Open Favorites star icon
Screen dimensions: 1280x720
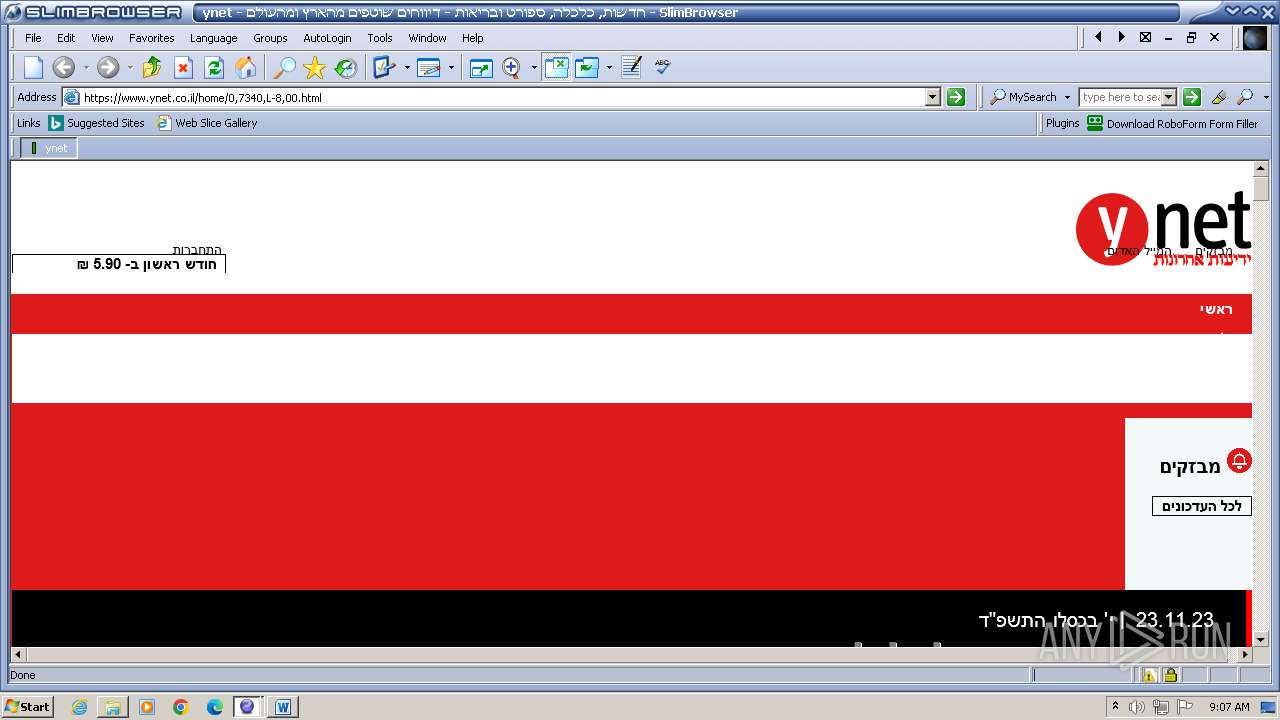click(x=315, y=67)
